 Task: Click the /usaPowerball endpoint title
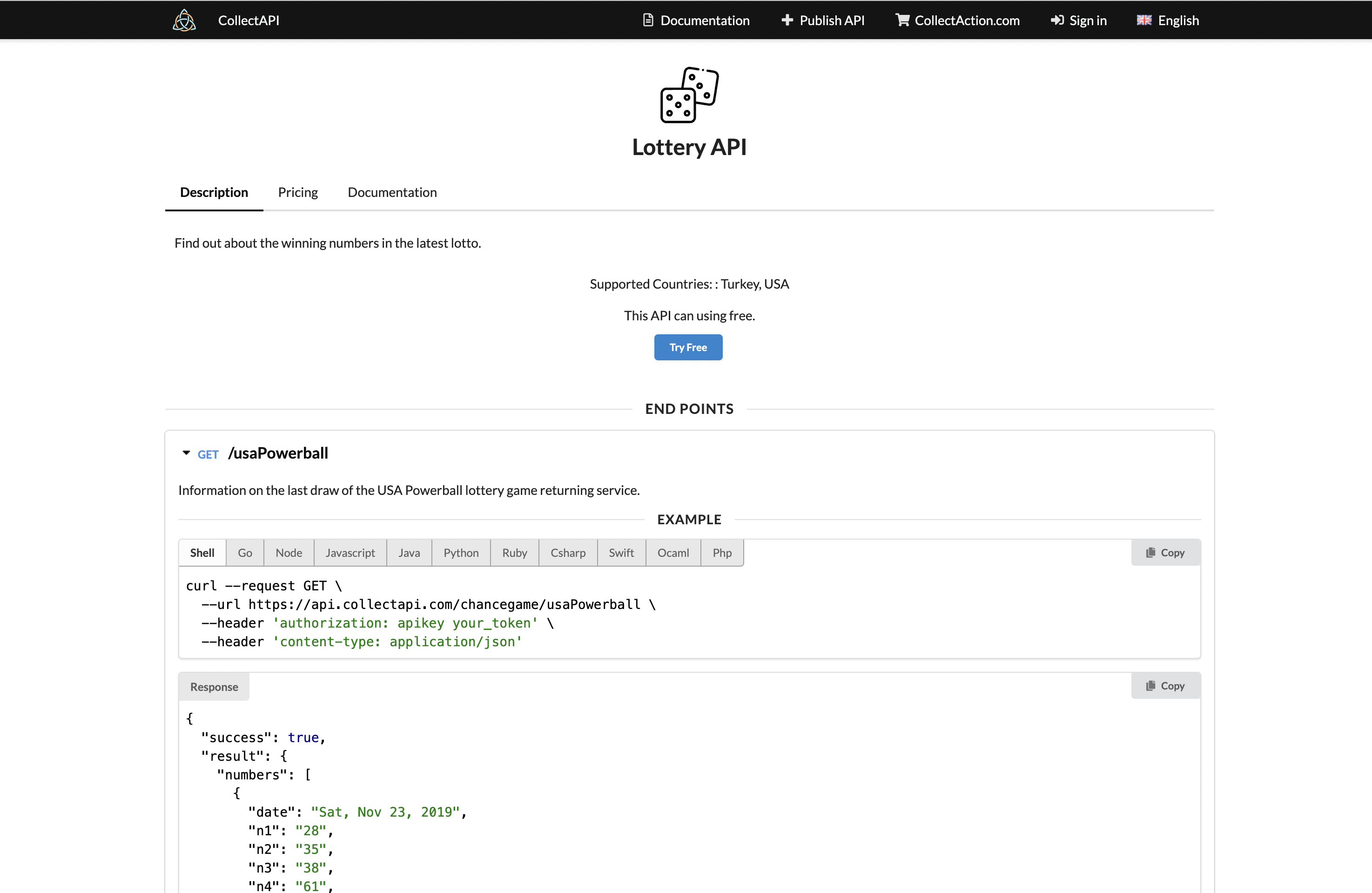point(278,453)
